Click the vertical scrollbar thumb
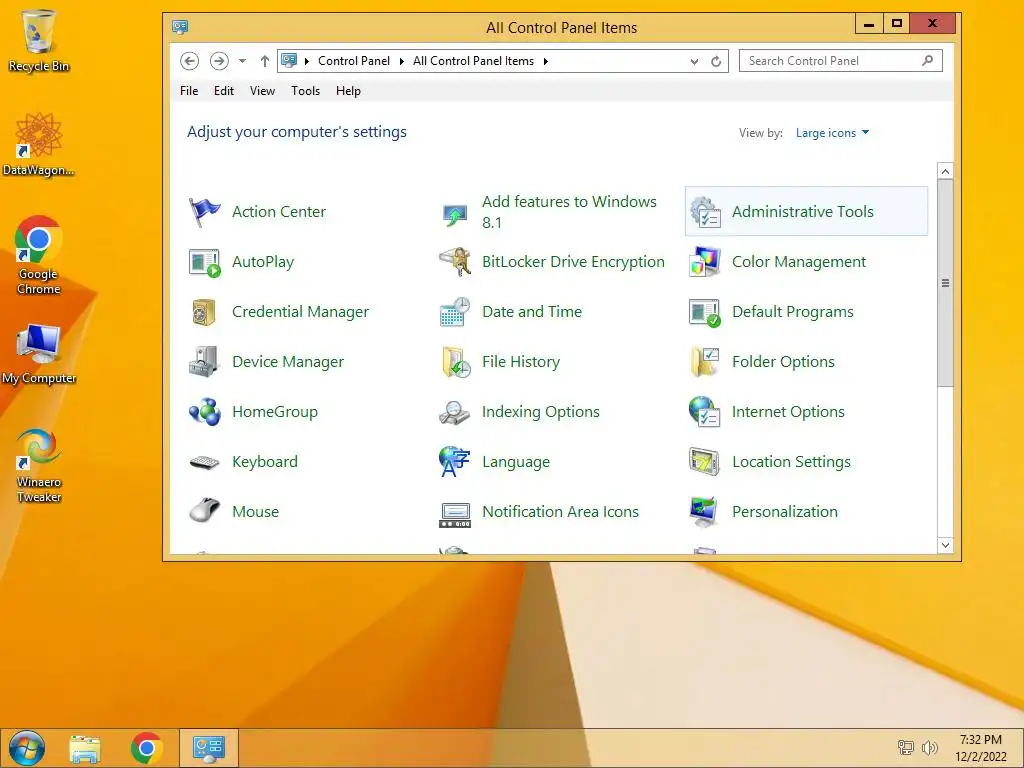This screenshot has width=1024, height=768. point(945,283)
